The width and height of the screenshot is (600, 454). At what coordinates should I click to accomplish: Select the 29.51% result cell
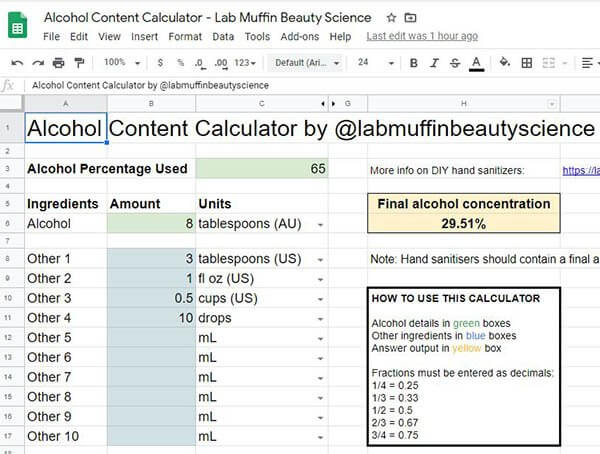(464, 224)
